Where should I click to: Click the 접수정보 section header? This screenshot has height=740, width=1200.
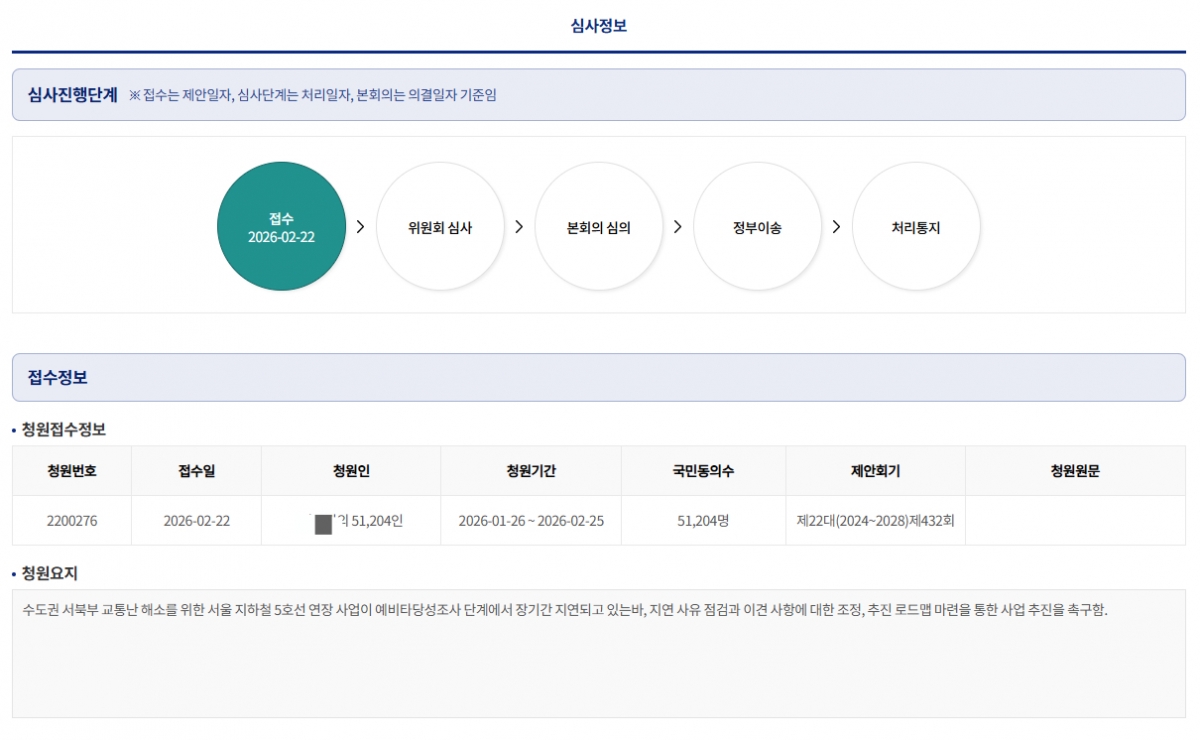pyautogui.click(x=58, y=378)
